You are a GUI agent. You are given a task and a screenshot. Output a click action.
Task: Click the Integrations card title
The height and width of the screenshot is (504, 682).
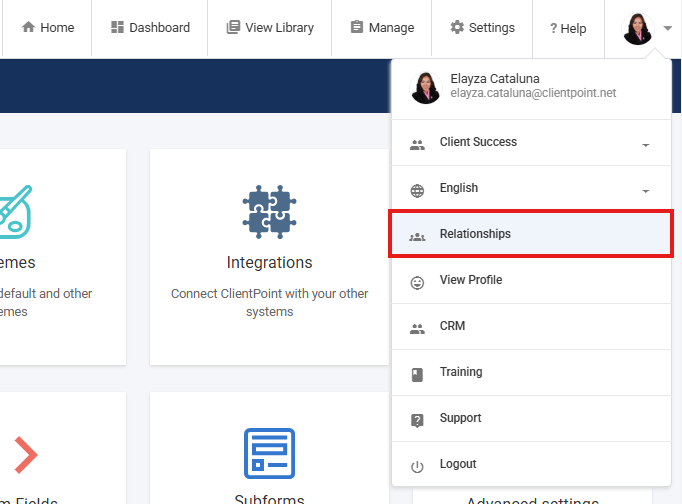coord(269,263)
